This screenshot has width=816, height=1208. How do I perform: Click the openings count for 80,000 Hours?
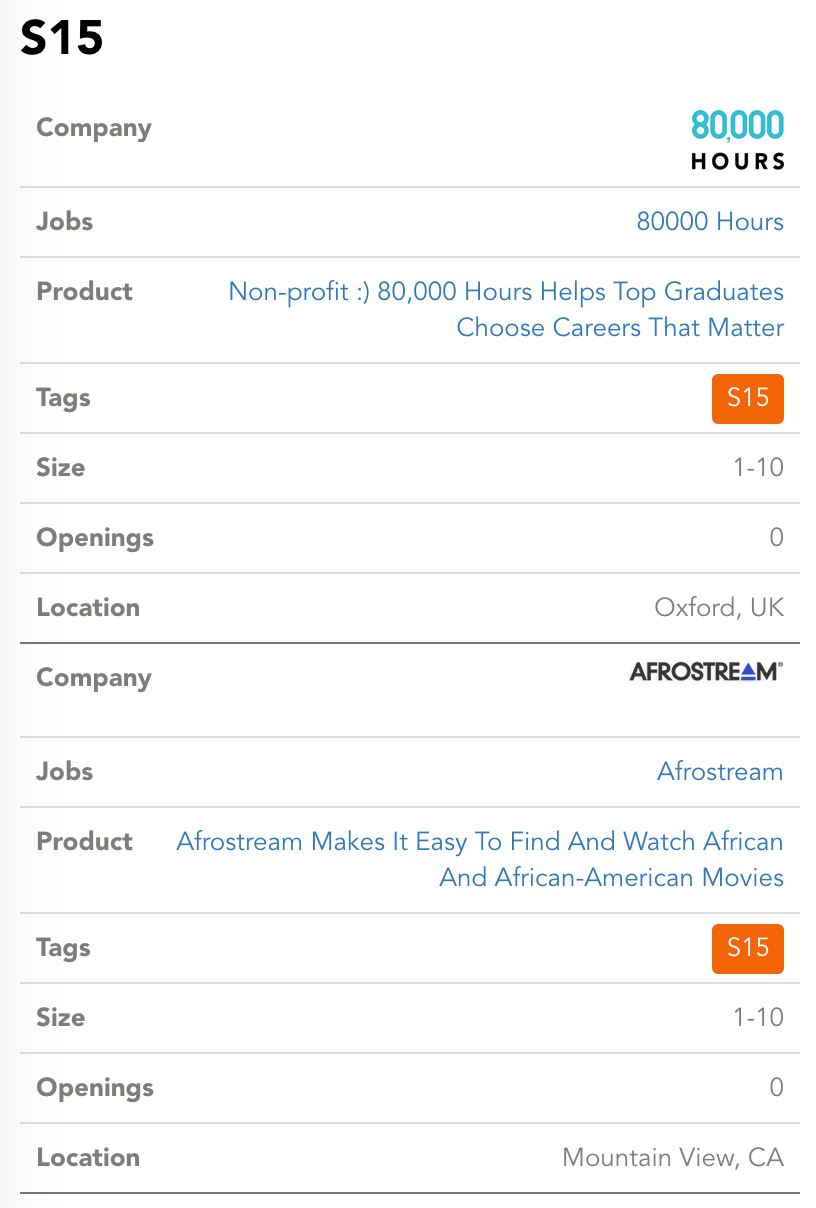[776, 537]
